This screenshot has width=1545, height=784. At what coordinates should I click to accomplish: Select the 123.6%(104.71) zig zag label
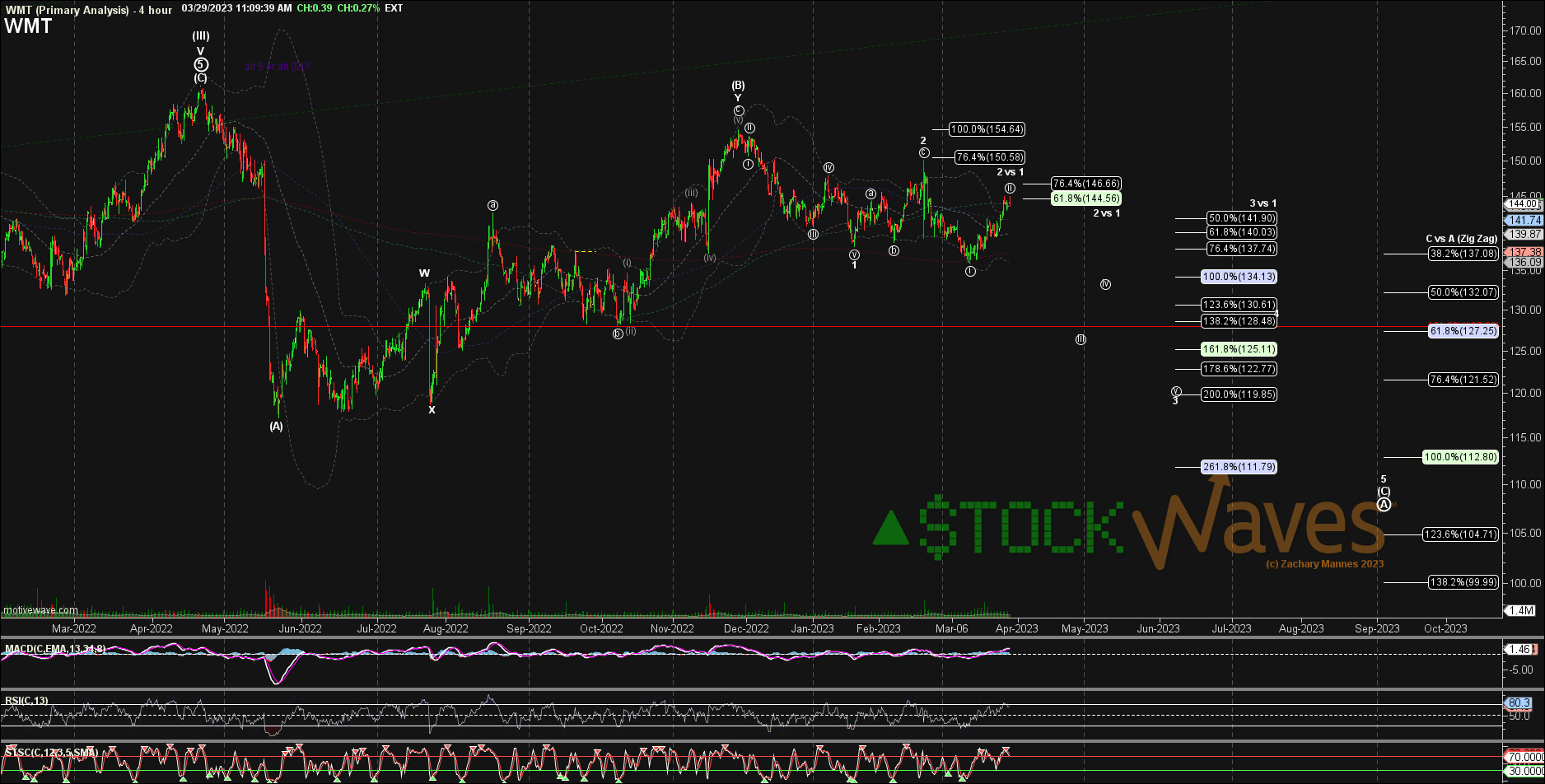coord(1461,534)
